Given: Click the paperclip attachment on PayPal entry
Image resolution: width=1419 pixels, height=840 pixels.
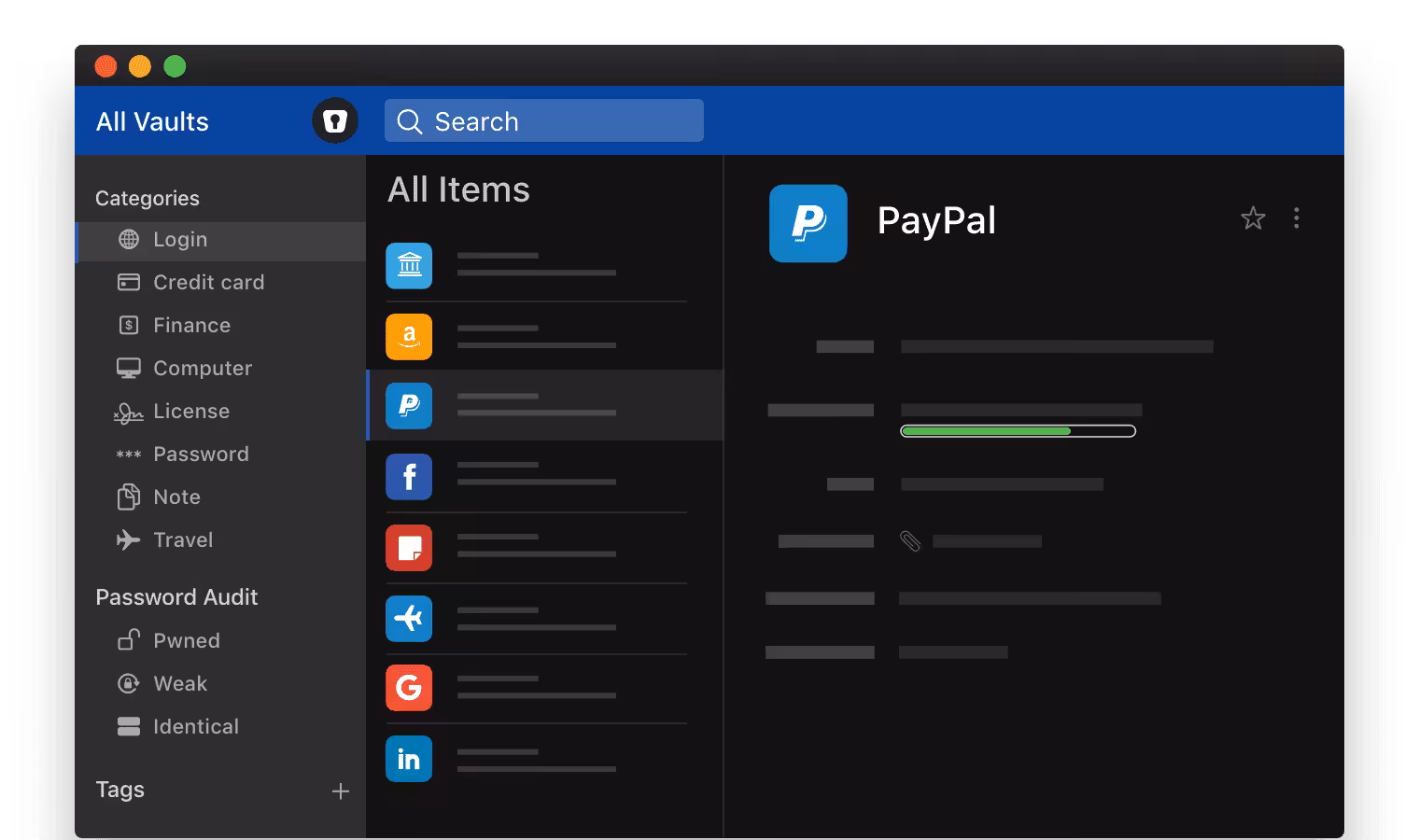Looking at the screenshot, I should click(910, 540).
